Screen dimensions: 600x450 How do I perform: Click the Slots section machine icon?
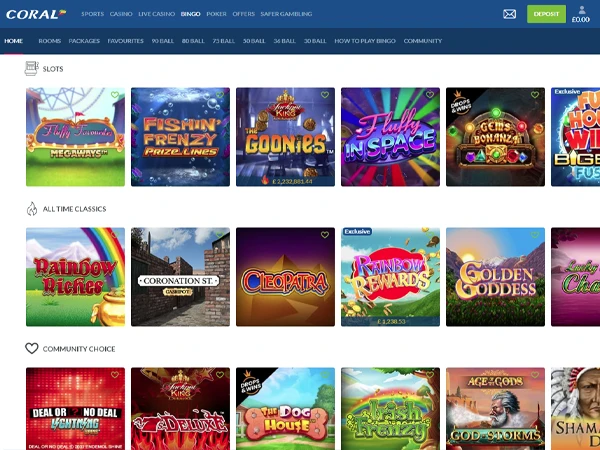(31, 68)
